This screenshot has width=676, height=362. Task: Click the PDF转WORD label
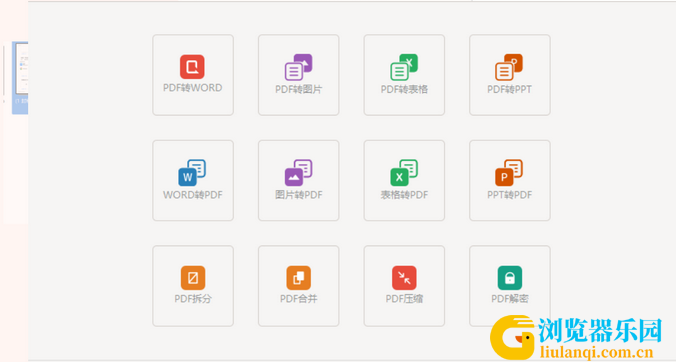coord(193,88)
